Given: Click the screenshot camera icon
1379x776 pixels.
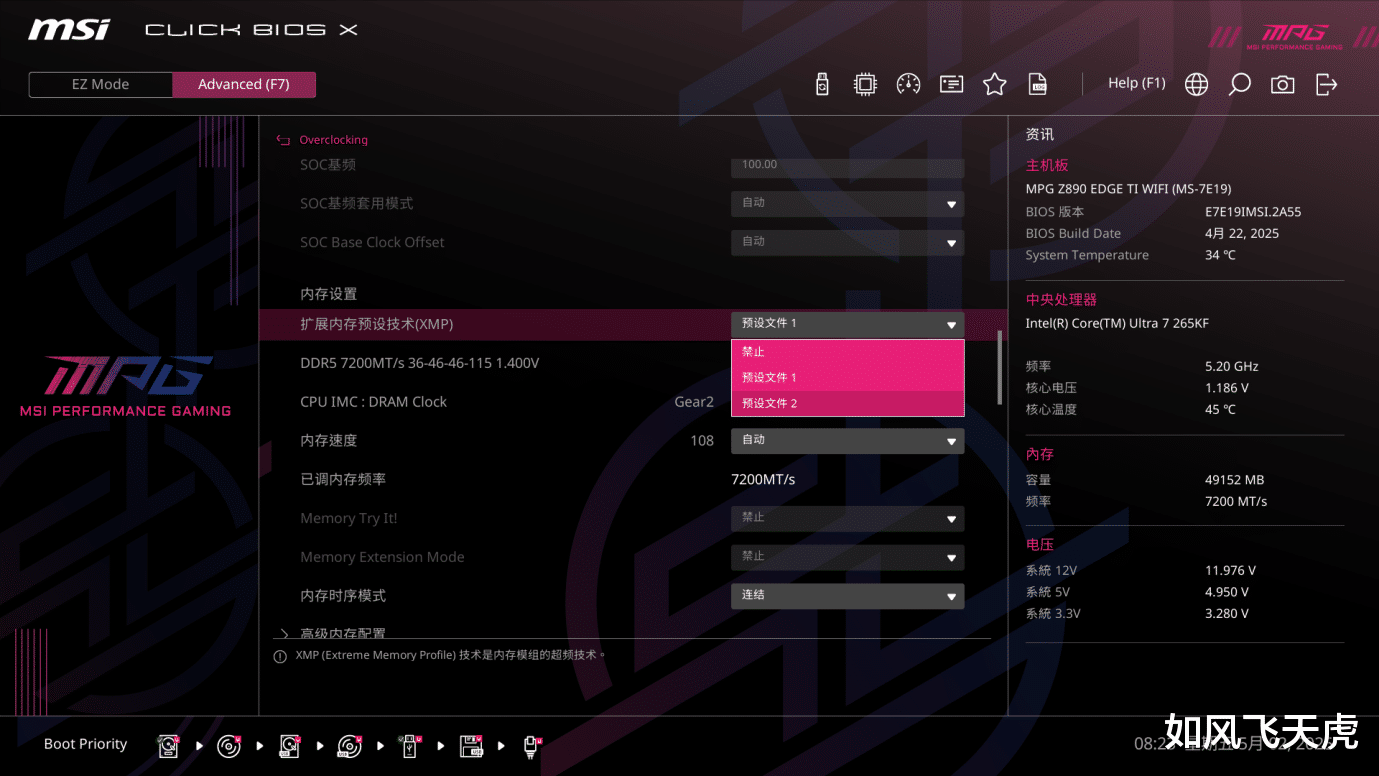Looking at the screenshot, I should [1282, 84].
